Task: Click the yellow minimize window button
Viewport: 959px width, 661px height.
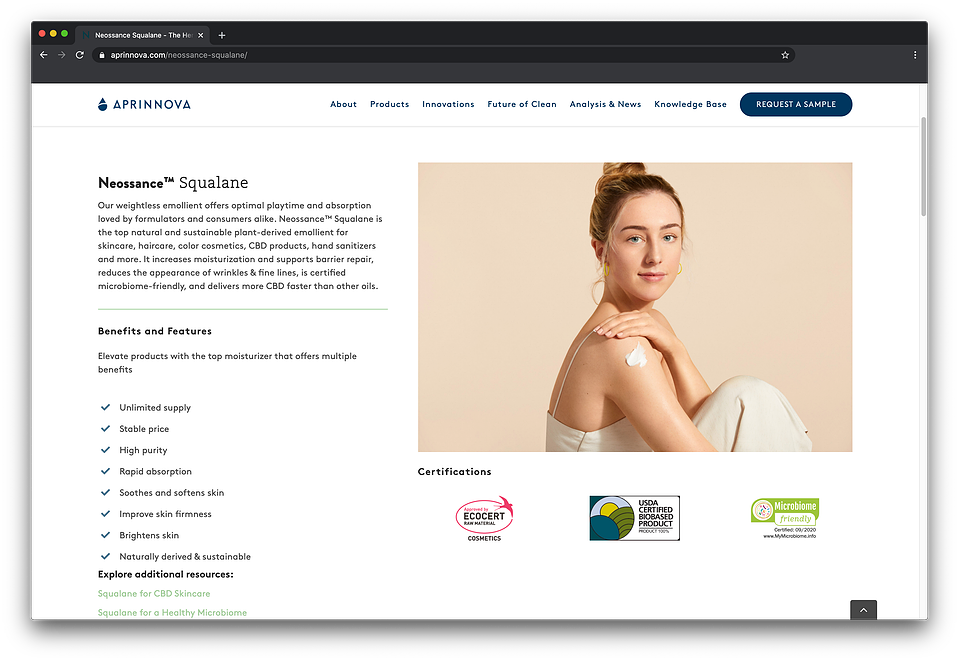Action: point(53,34)
